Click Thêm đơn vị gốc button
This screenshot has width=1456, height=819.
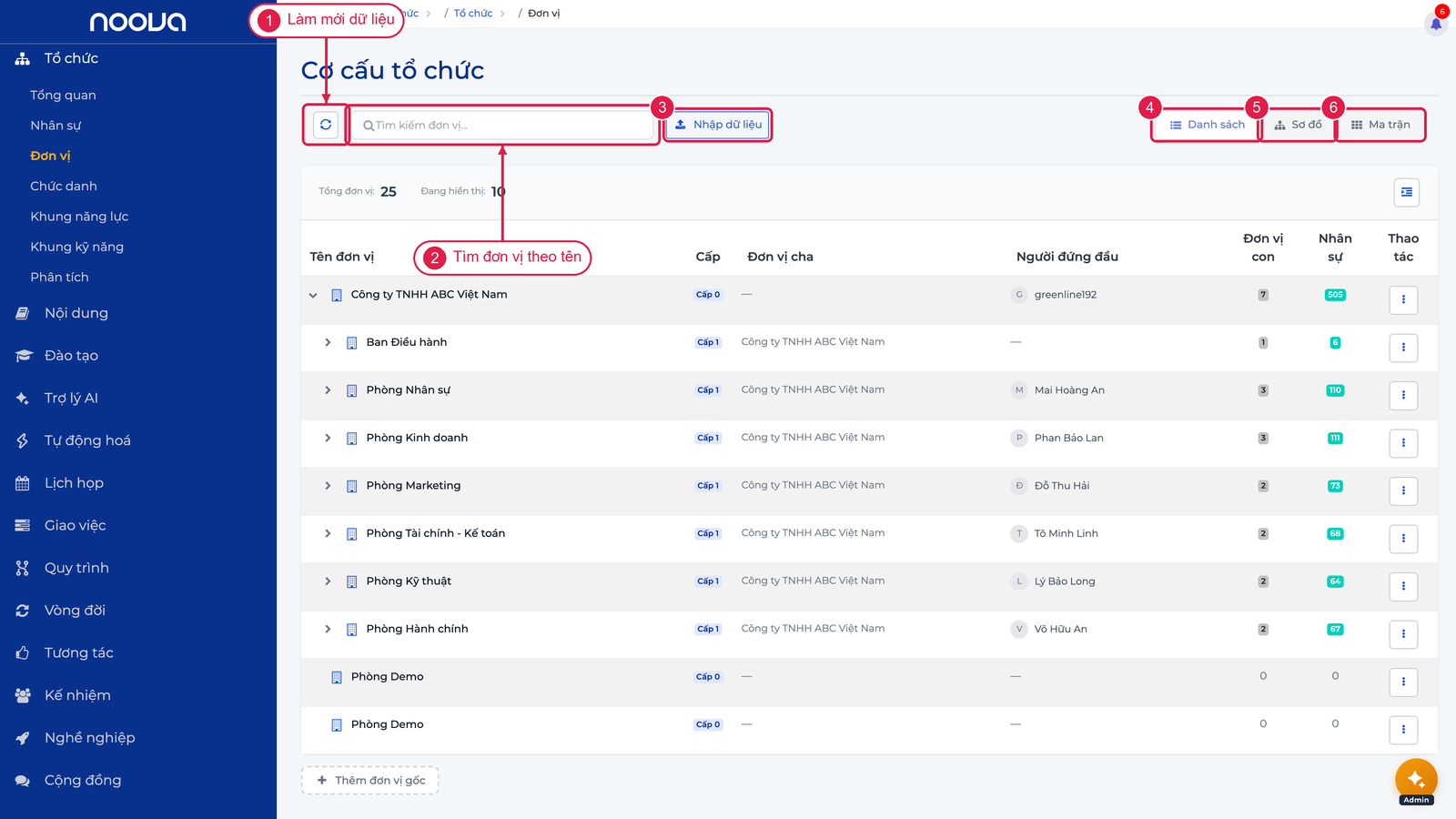click(370, 781)
